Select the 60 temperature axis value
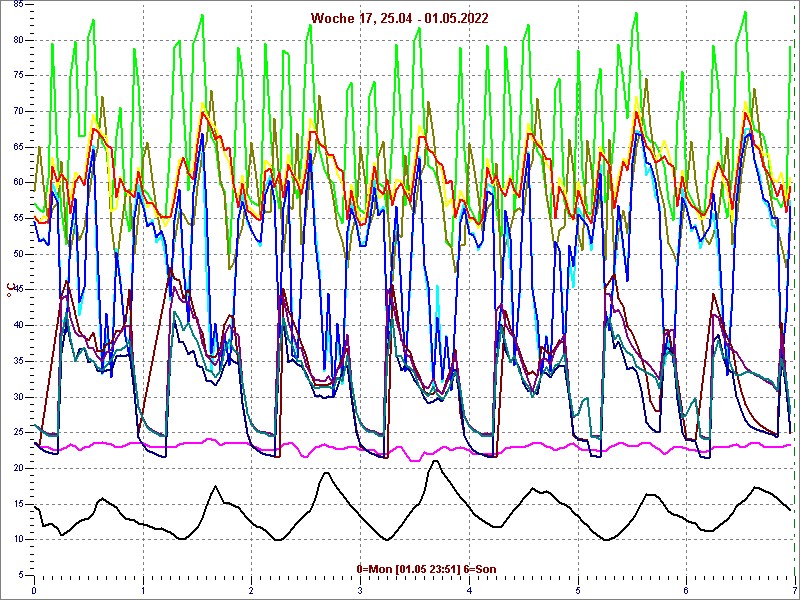The height and width of the screenshot is (600, 800). [18, 183]
